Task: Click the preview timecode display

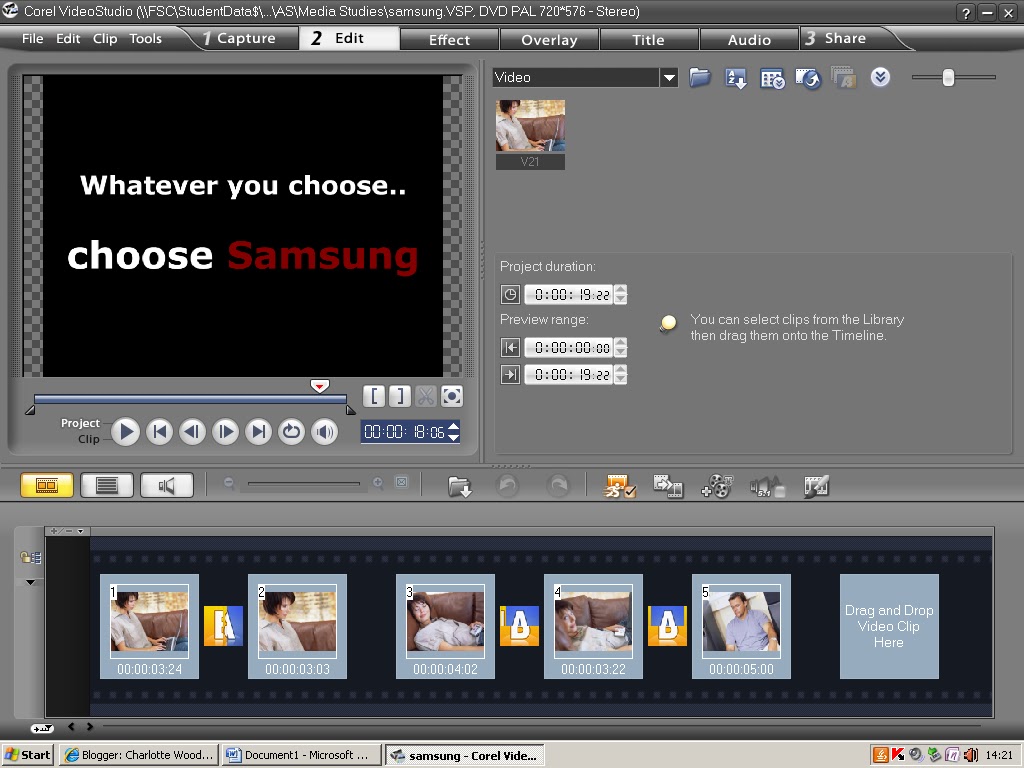Action: (404, 432)
